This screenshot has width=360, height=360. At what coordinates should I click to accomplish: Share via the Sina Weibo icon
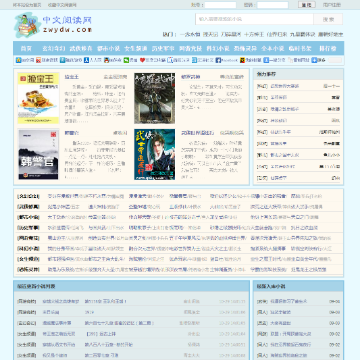click(47, 60)
